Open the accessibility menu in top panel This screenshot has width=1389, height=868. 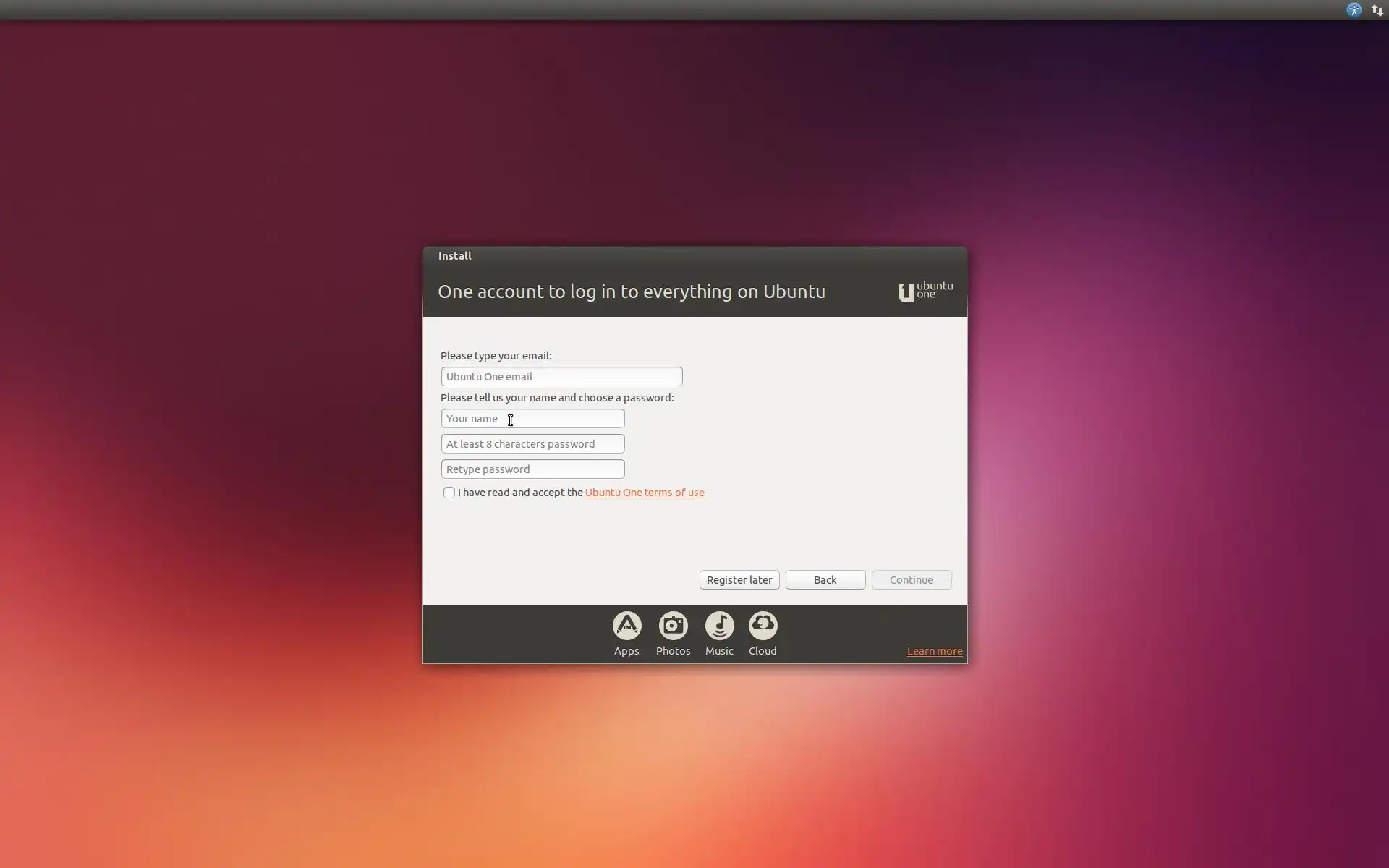pos(1354,10)
